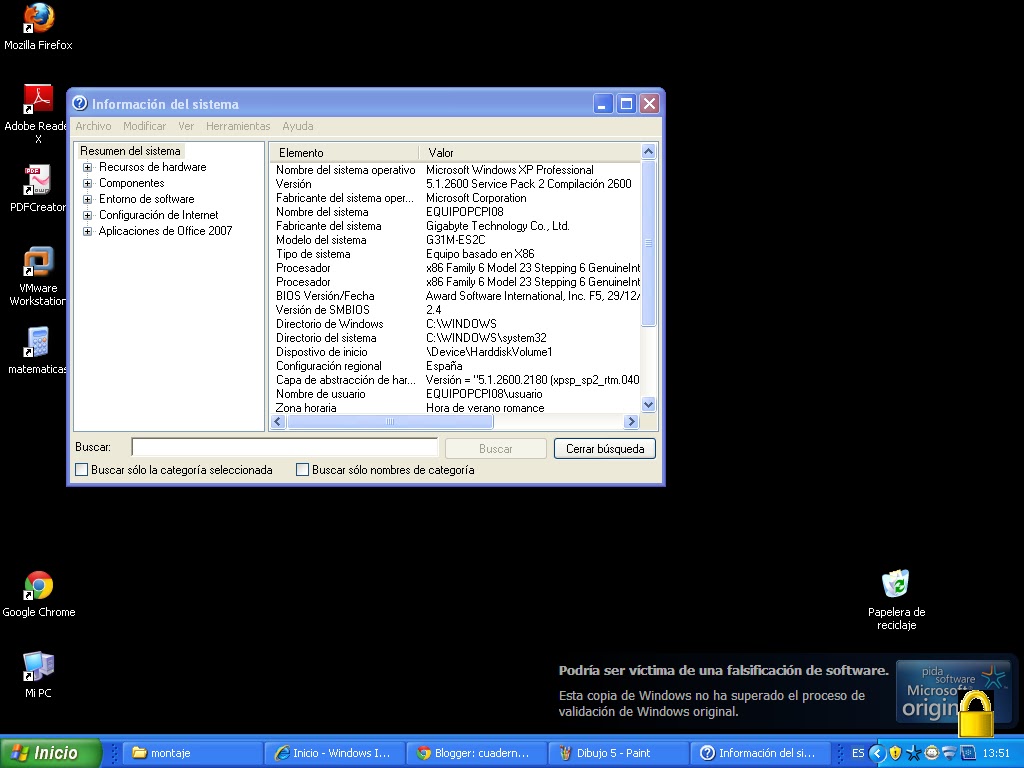This screenshot has height=768, width=1024.
Task: Expand the Entorno de software node
Action: (x=87, y=199)
